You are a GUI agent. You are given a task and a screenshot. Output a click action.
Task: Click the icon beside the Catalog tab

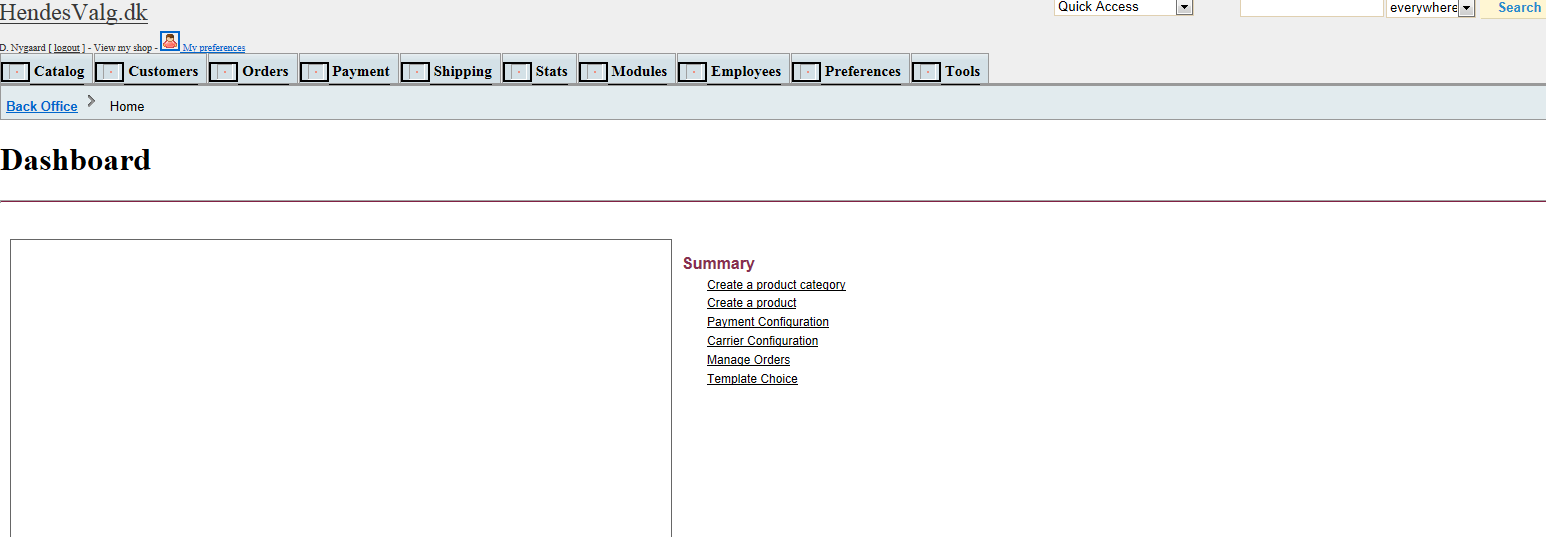tap(16, 72)
